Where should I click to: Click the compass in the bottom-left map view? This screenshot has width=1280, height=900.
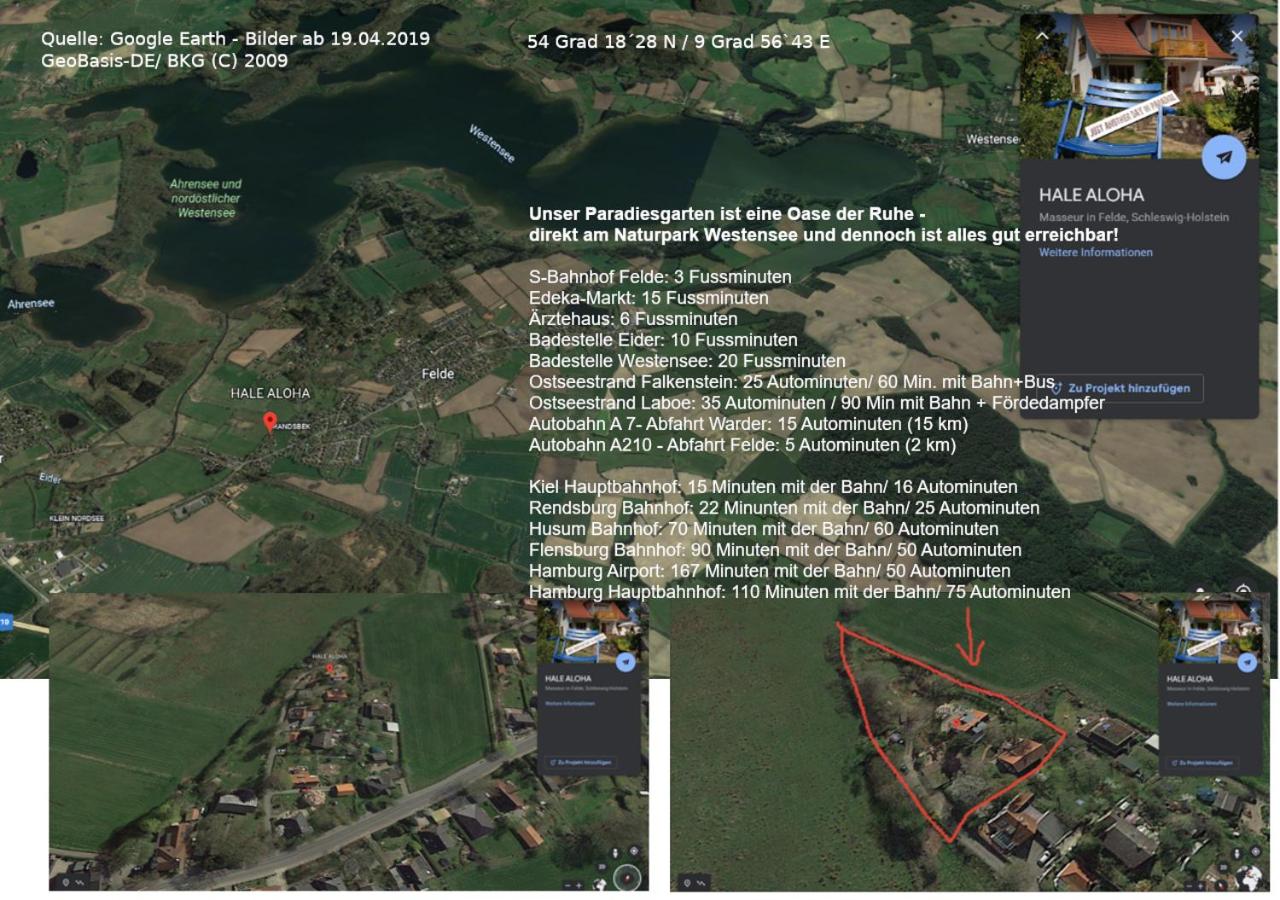[627, 877]
